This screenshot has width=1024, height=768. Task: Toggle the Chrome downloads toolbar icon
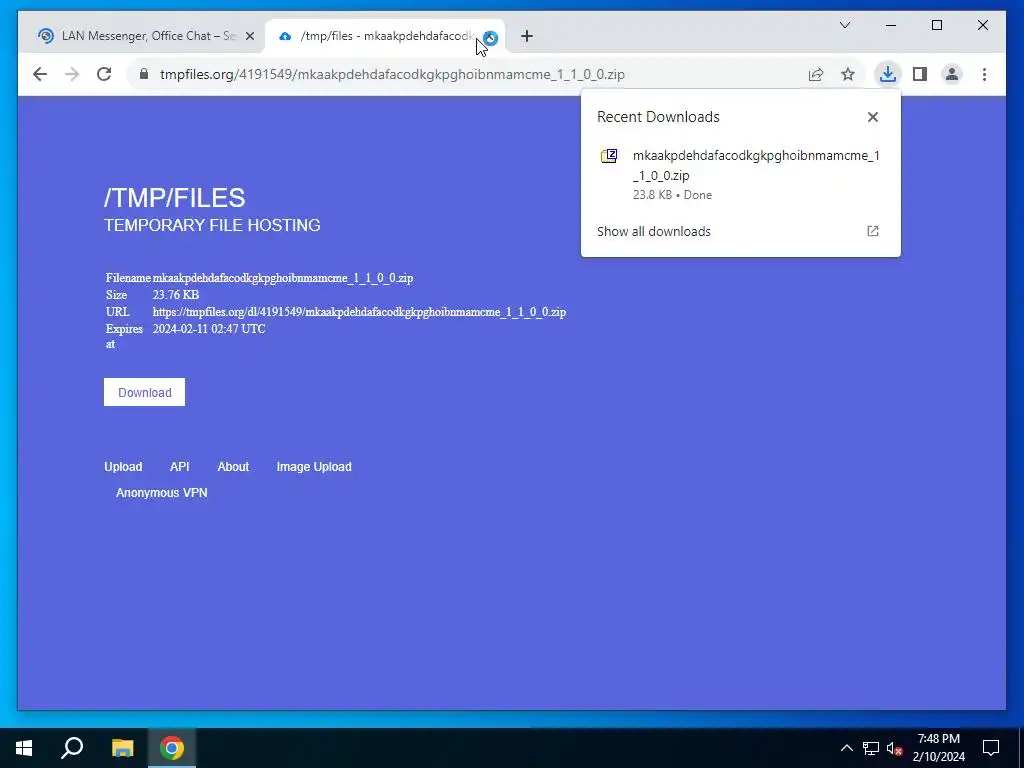point(888,74)
